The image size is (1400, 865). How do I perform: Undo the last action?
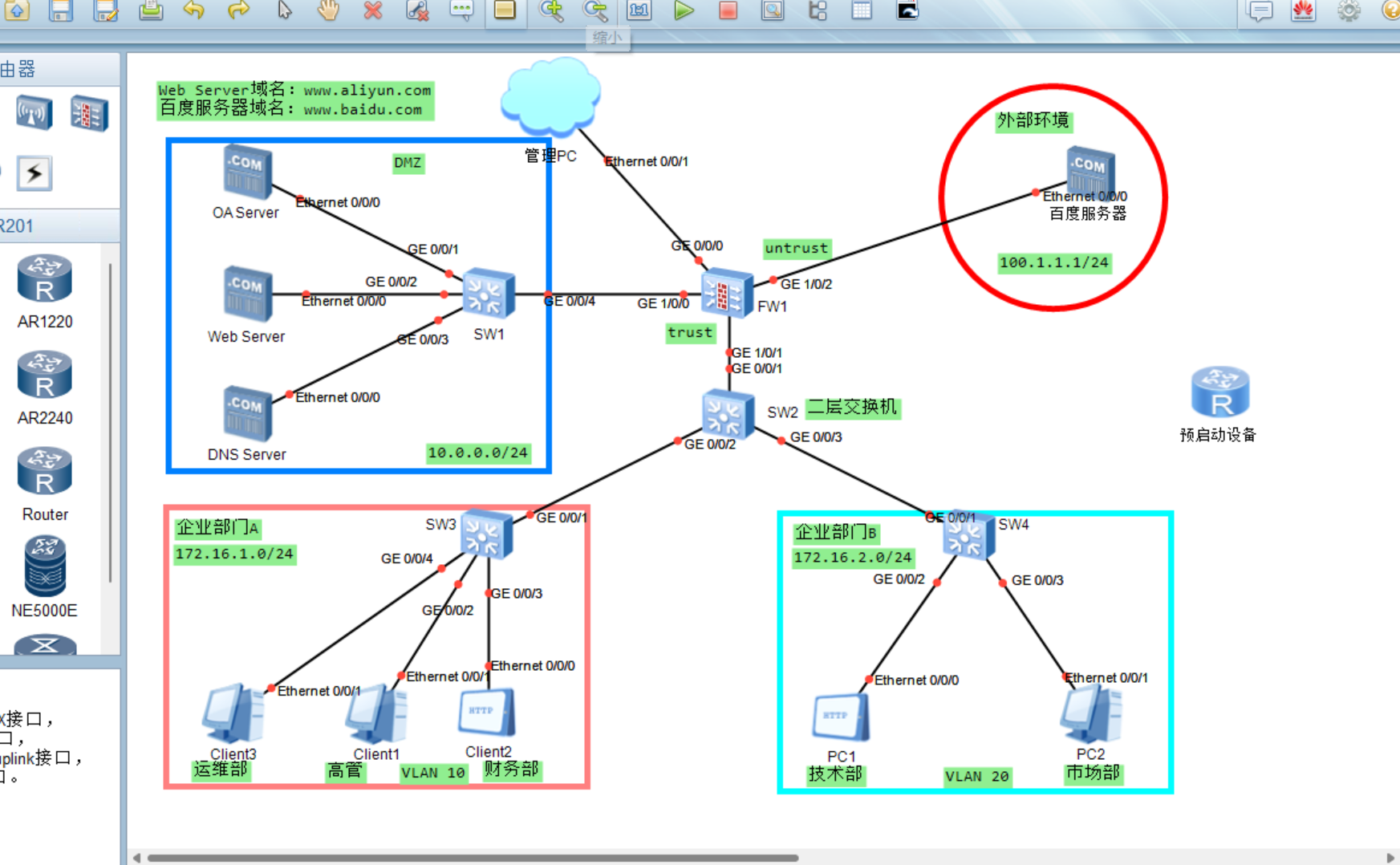click(x=194, y=10)
